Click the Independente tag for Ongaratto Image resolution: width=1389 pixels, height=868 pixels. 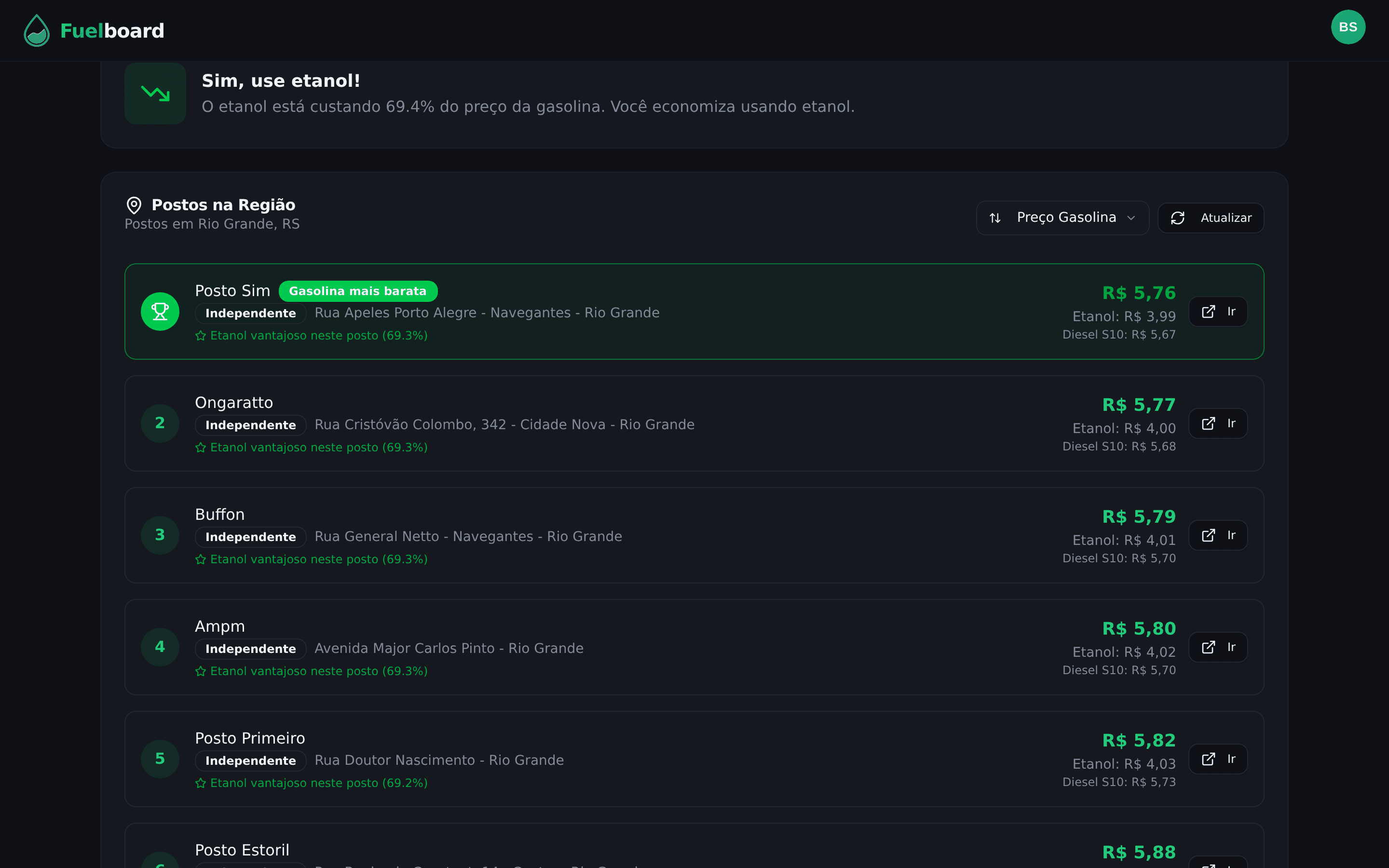(x=250, y=425)
